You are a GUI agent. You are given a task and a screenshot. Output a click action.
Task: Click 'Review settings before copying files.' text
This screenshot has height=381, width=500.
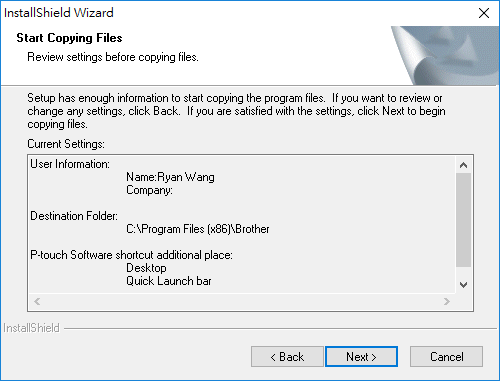click(x=113, y=57)
